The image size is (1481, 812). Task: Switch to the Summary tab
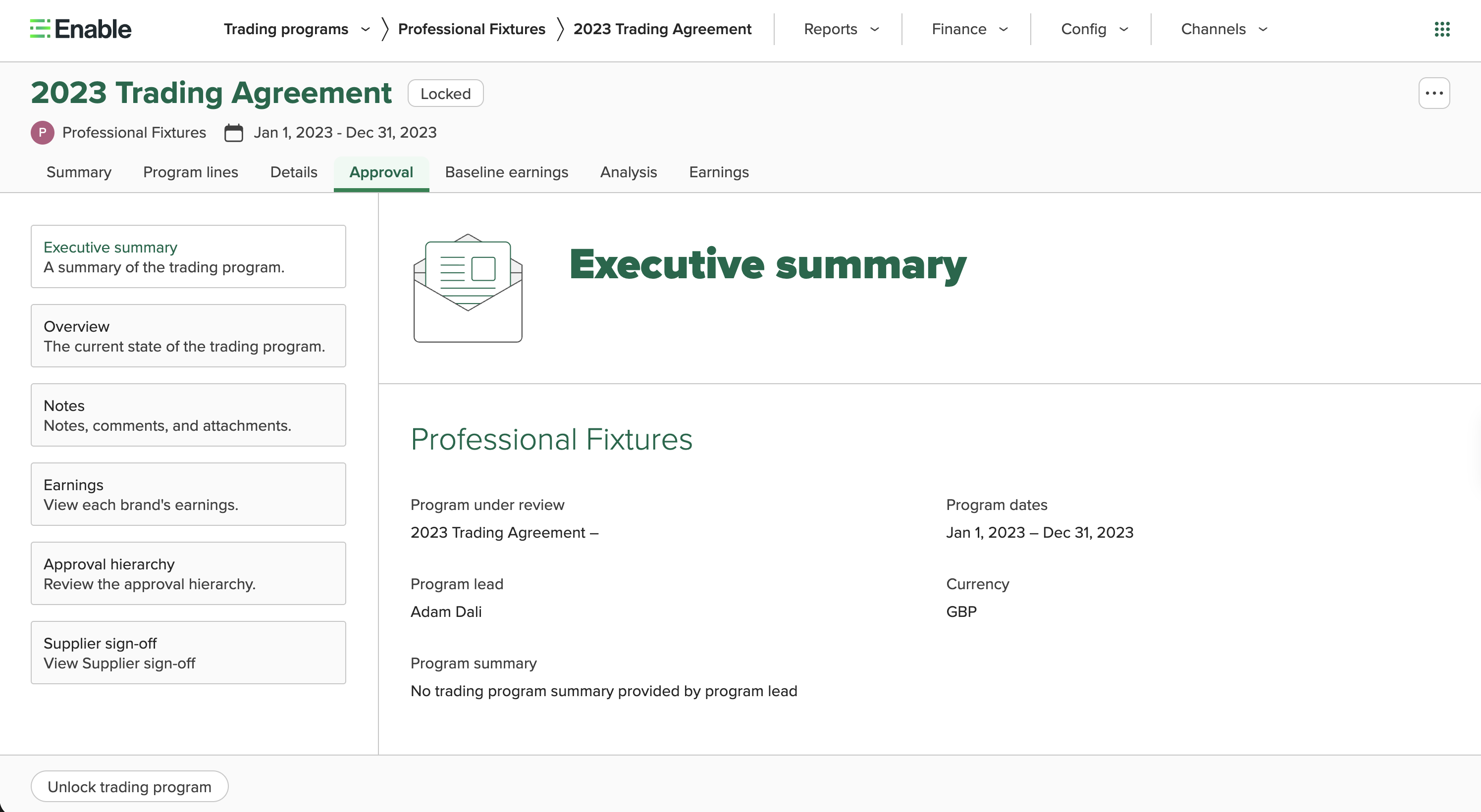[x=79, y=172]
